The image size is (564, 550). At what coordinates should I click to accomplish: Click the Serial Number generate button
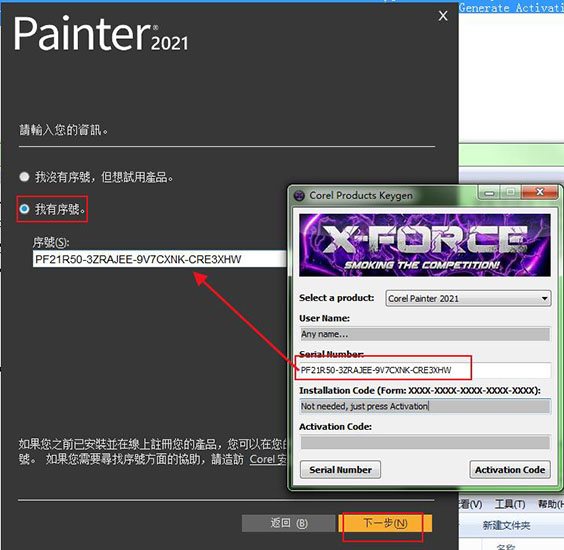tap(340, 470)
